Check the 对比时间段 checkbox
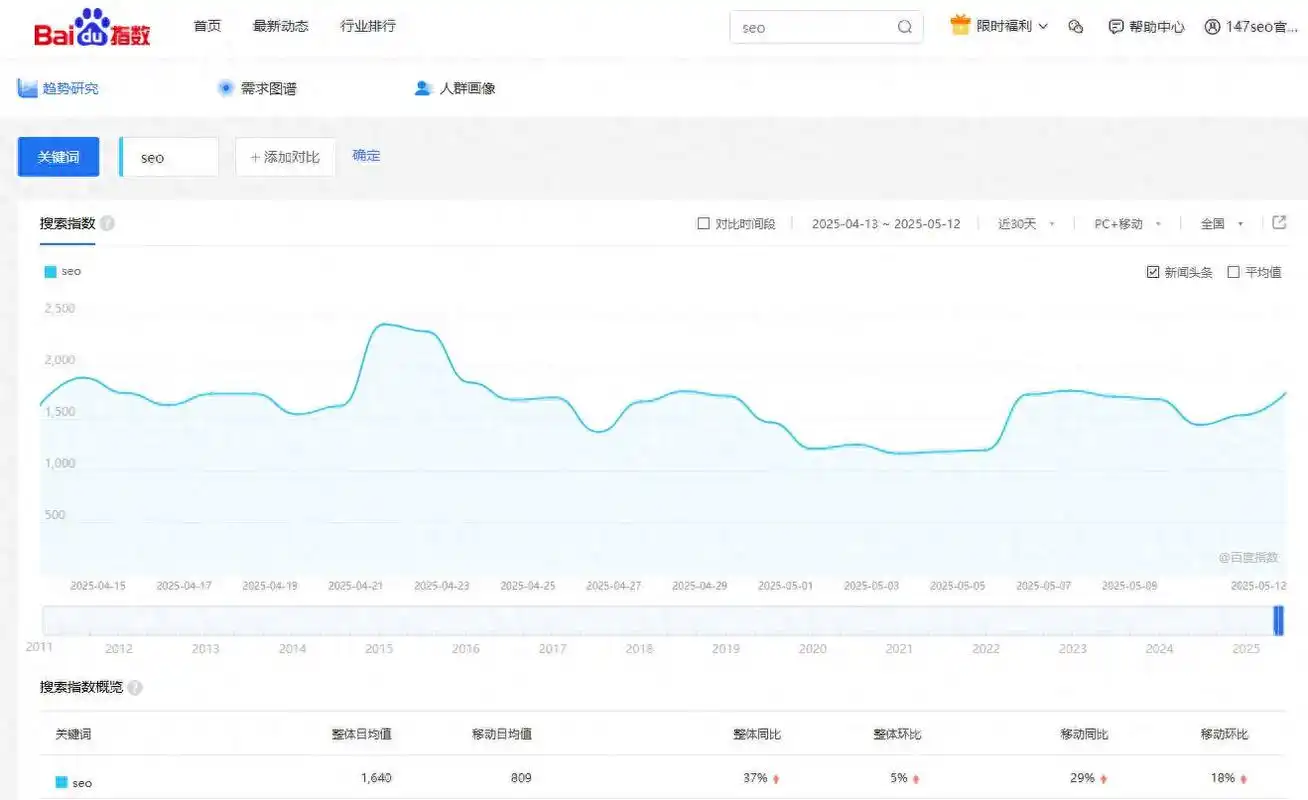The height and width of the screenshot is (800, 1308). [x=704, y=223]
